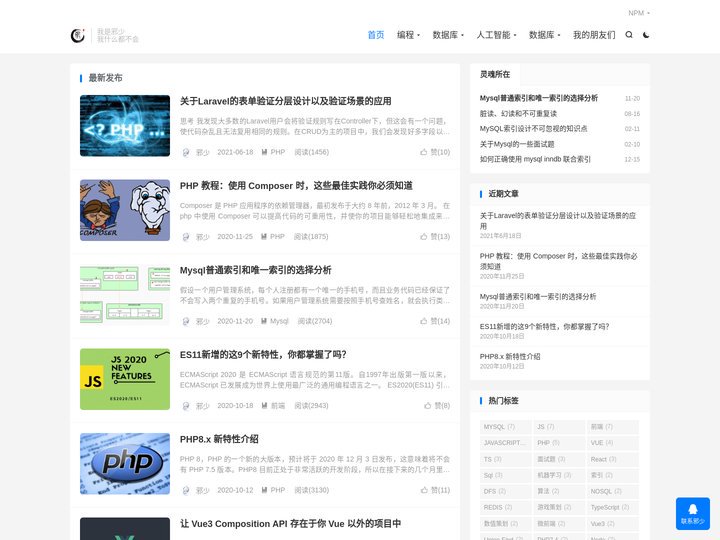Click the 阅读(1456) read count
This screenshot has height=540, width=720.
pos(311,152)
